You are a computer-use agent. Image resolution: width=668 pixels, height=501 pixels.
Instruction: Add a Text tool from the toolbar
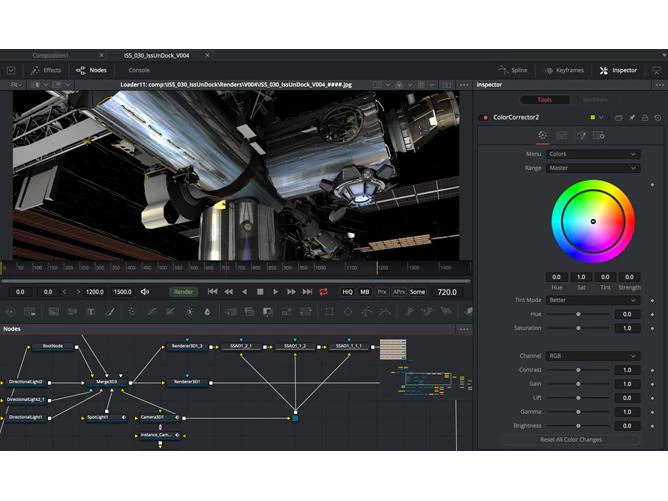click(x=91, y=312)
